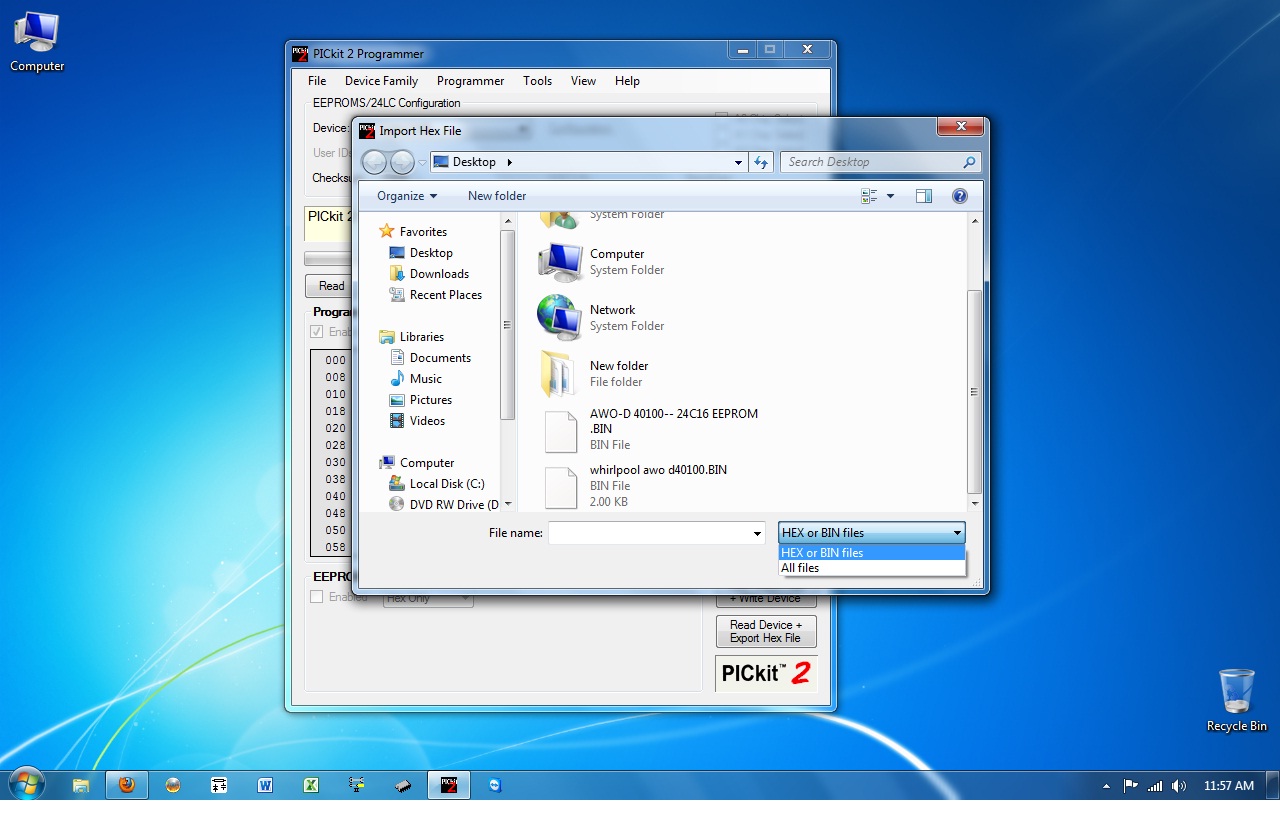The width and height of the screenshot is (1280, 827).
Task: Open Microsoft Word from the taskbar
Action: [265, 785]
